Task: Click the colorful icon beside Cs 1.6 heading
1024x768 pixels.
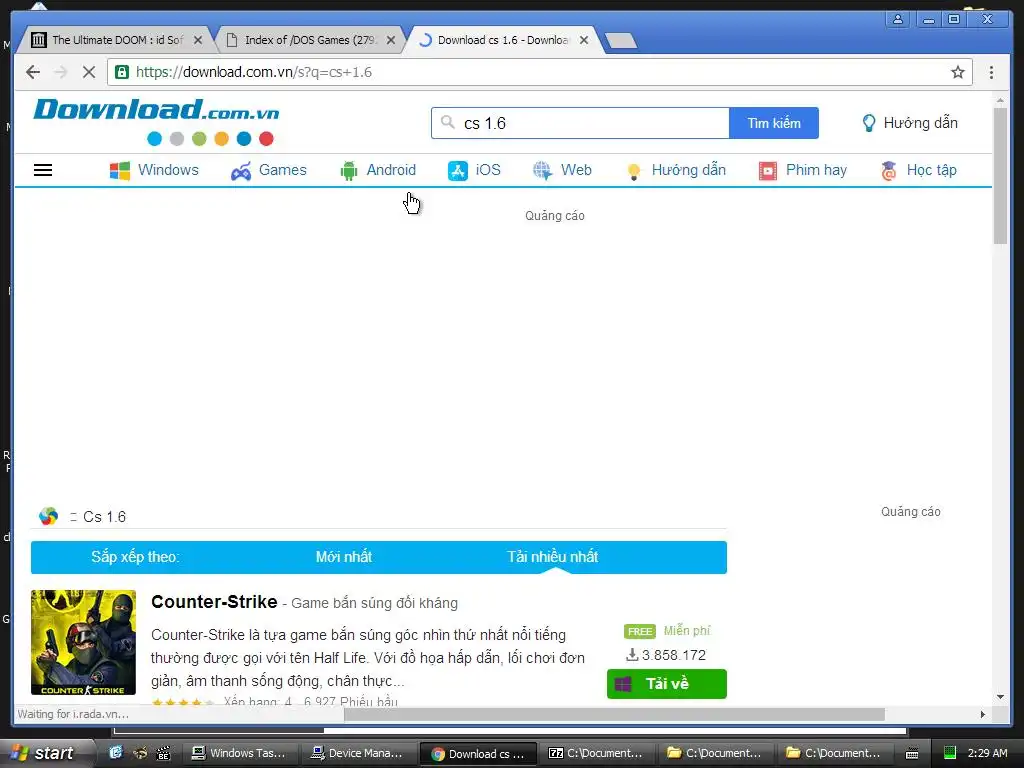Action: pos(48,517)
